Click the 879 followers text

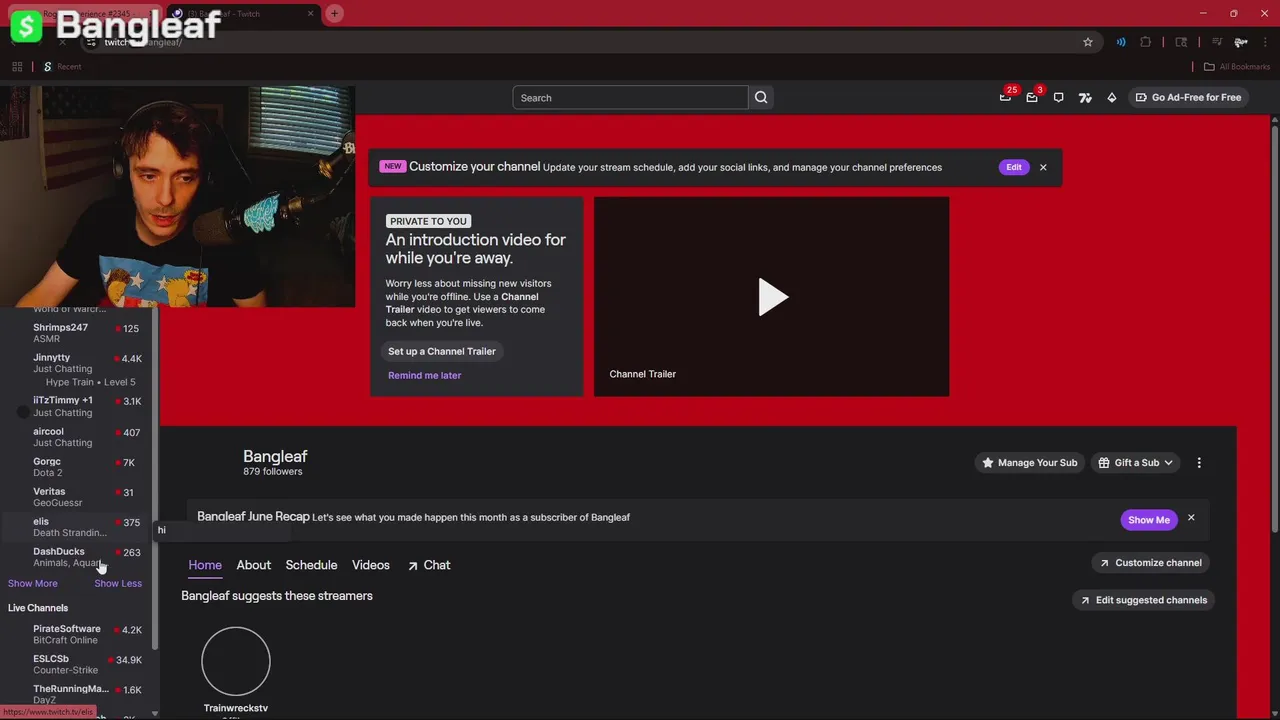tap(273, 471)
